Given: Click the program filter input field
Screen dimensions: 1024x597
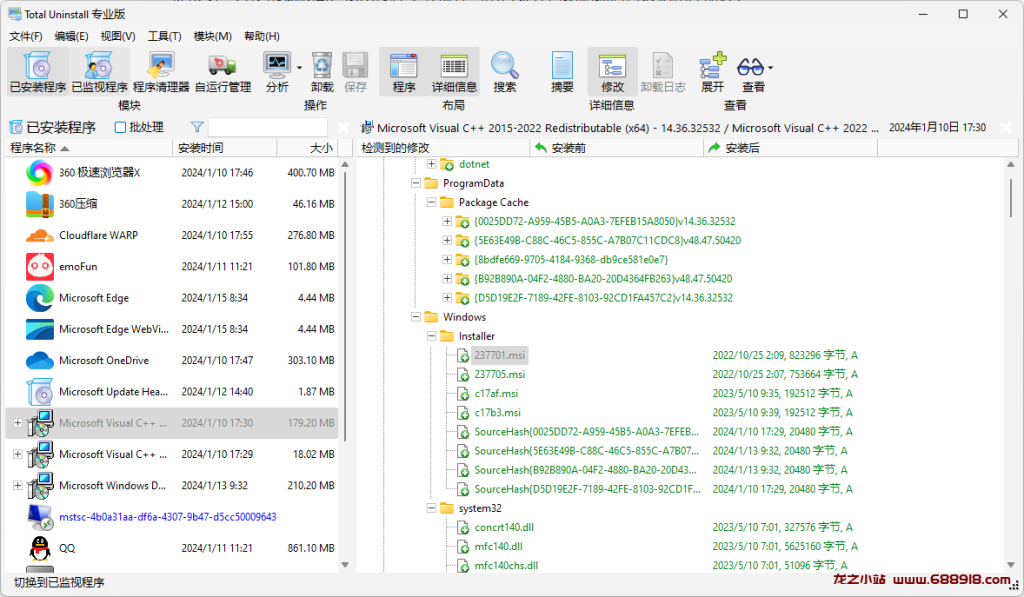Looking at the screenshot, I should tap(268, 127).
